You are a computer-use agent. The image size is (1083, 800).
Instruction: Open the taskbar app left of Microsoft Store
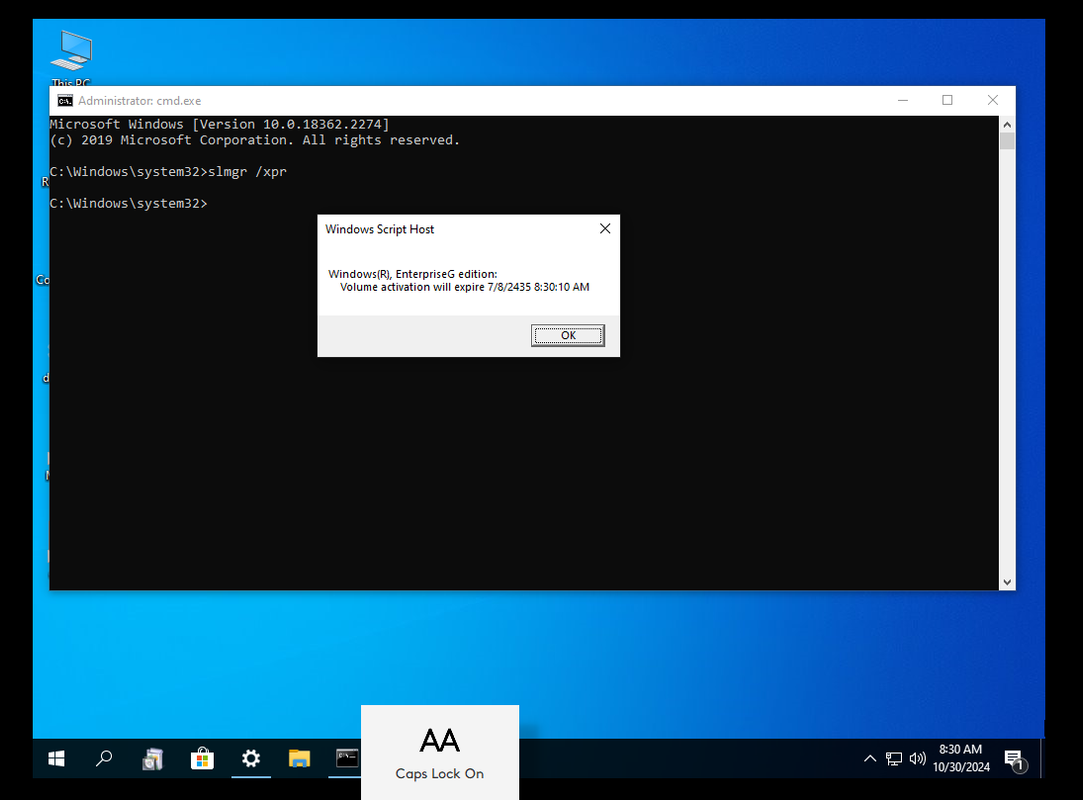pyautogui.click(x=153, y=759)
